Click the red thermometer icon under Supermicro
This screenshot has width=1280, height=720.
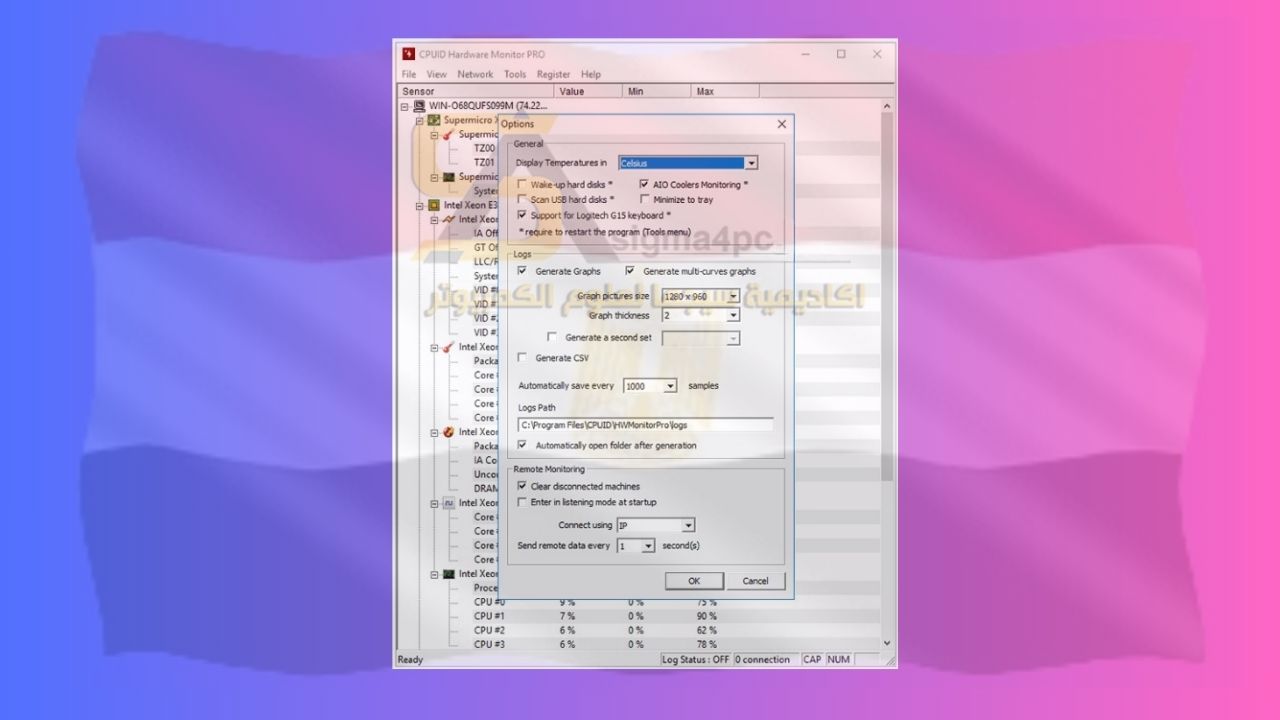449,134
